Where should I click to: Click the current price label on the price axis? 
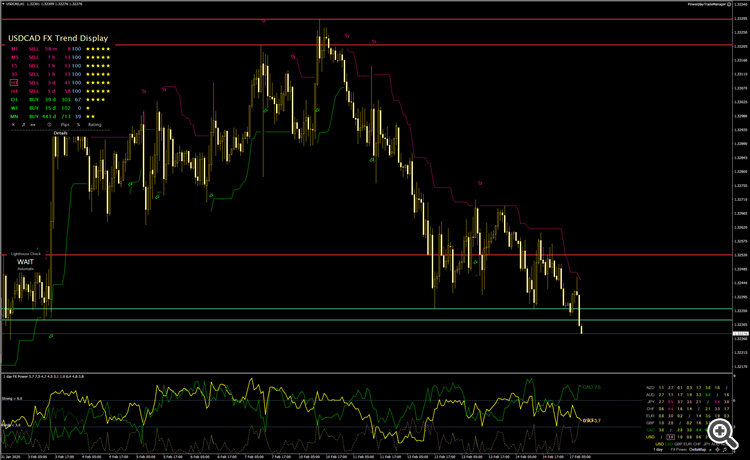740,334
